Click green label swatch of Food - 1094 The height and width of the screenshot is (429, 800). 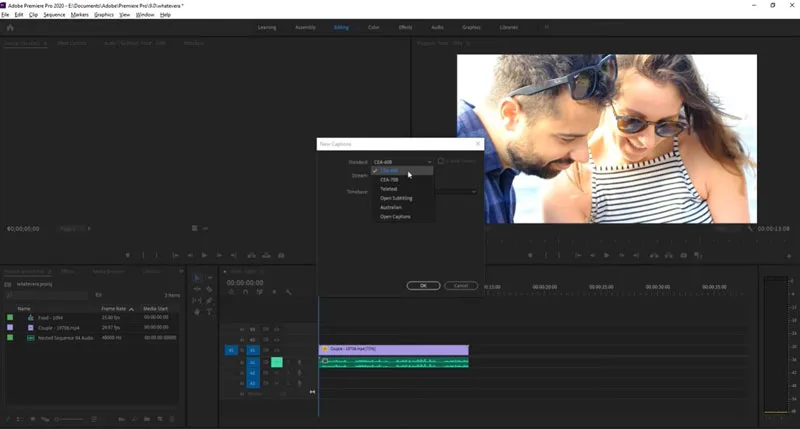(x=10, y=317)
